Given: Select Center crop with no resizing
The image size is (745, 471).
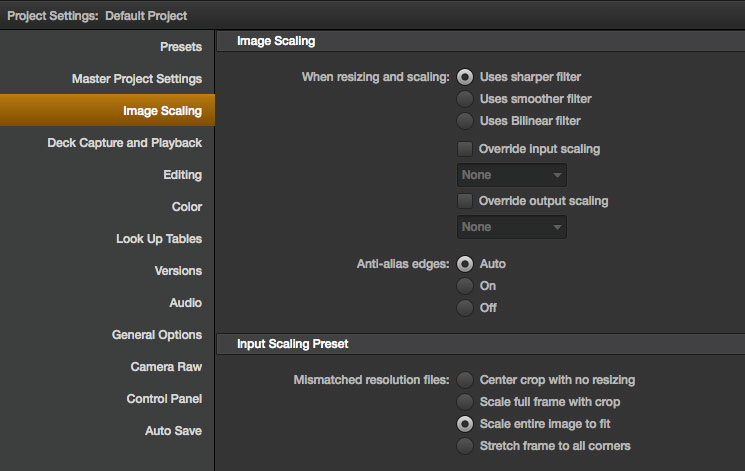Looking at the screenshot, I should (465, 380).
